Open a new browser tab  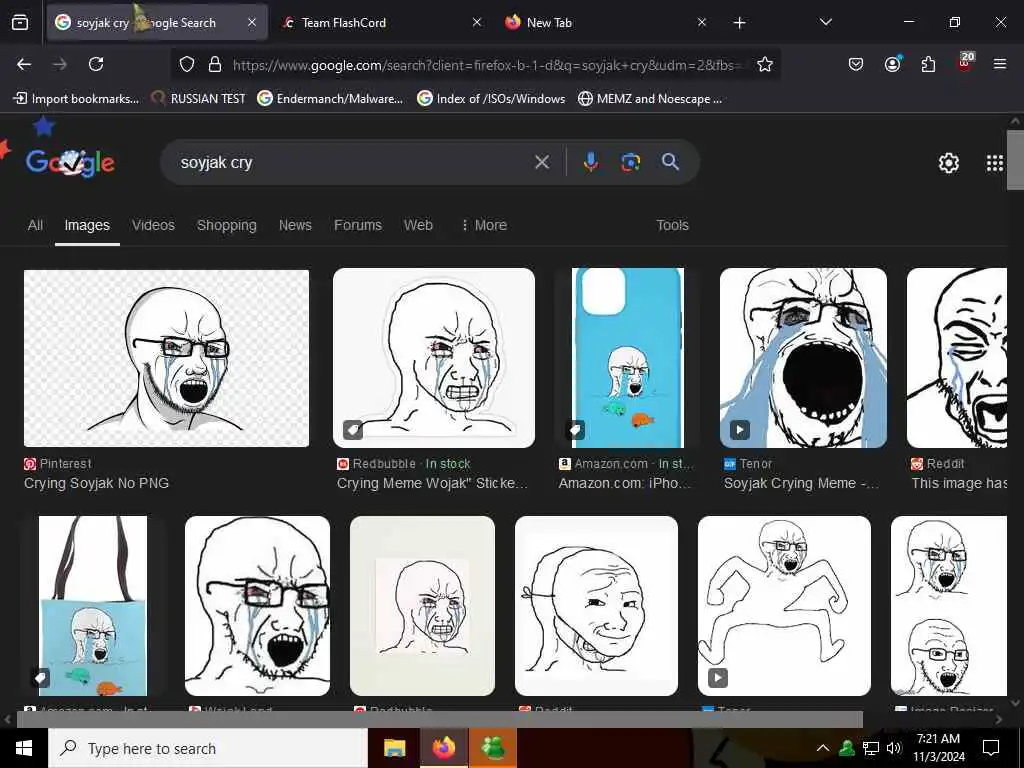pos(739,23)
